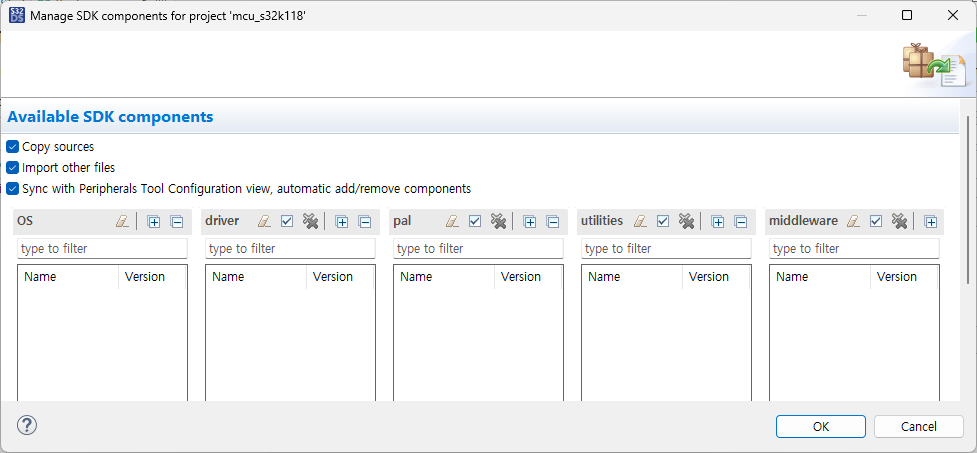Expand all items in utilities panel
Viewport: 977px width, 453px height.
coord(718,221)
